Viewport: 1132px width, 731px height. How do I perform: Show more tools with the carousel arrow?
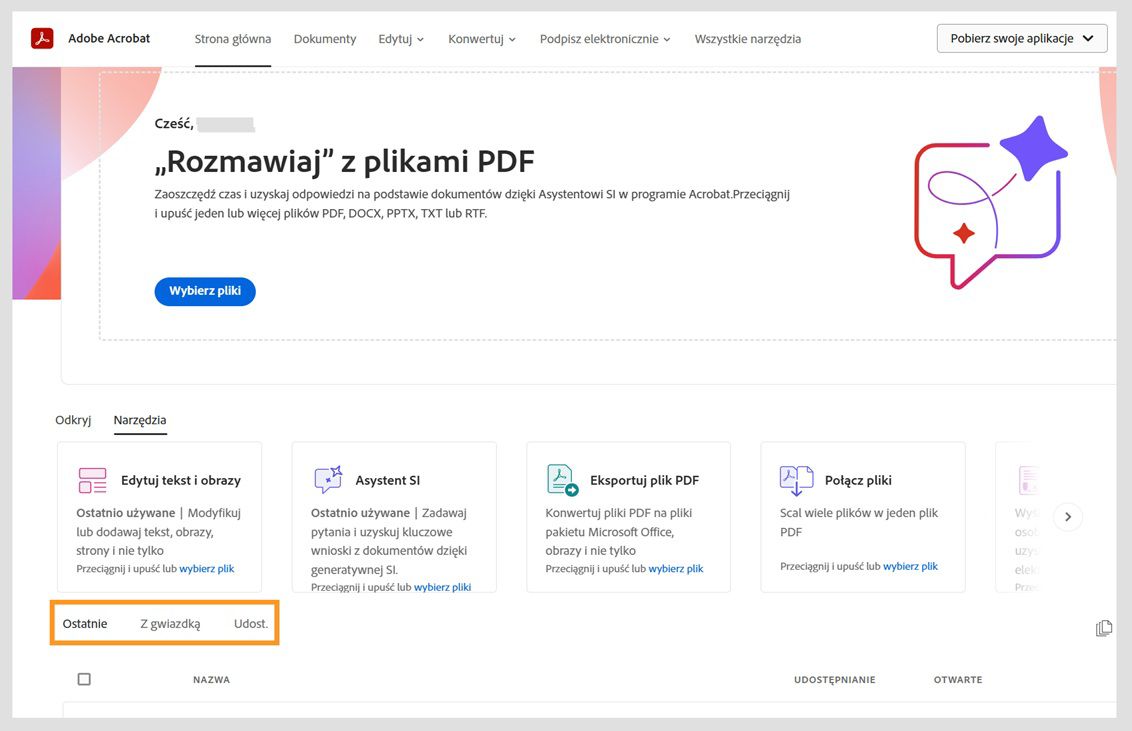[x=1068, y=516]
